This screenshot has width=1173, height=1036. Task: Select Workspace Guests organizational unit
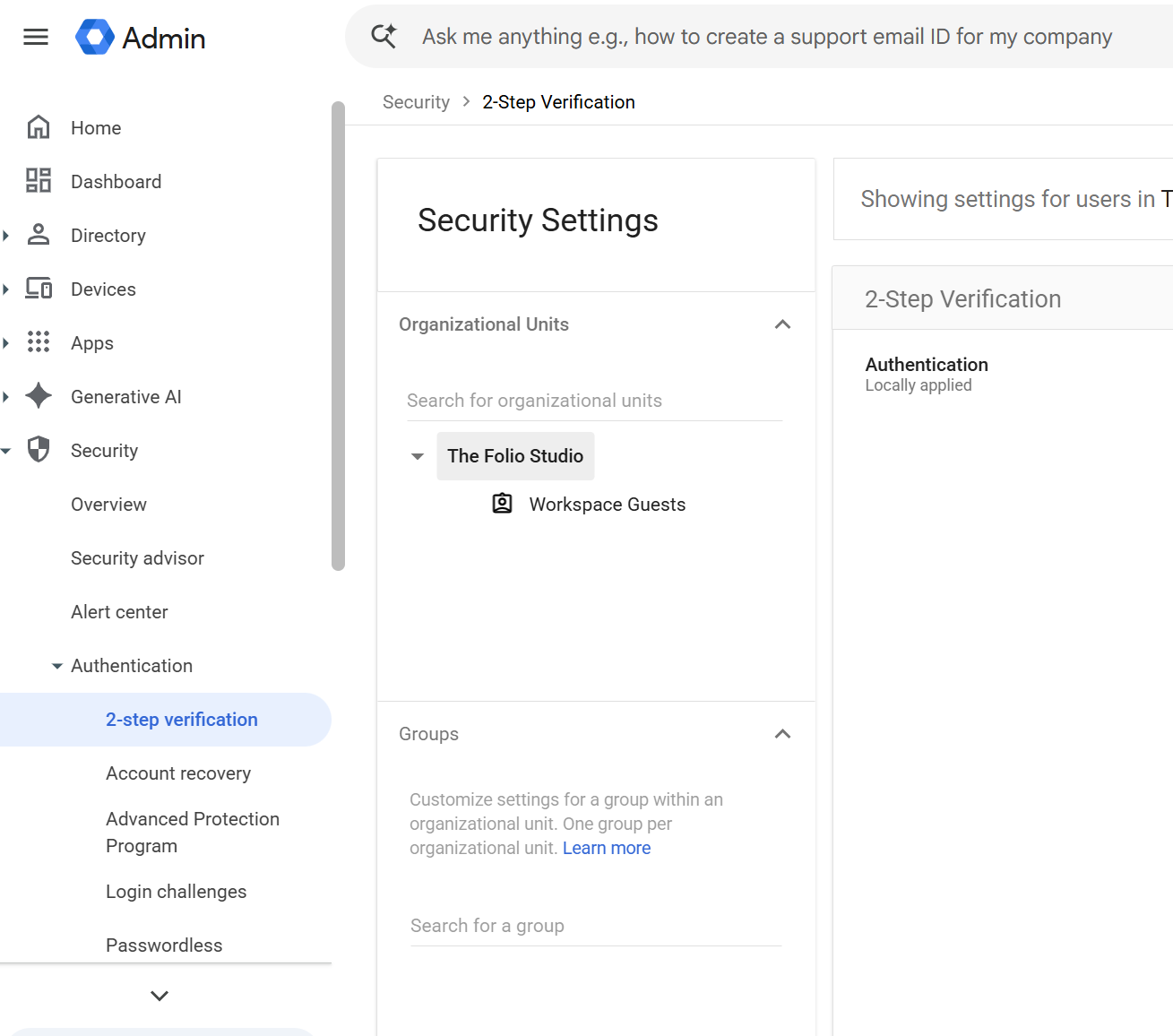(607, 505)
